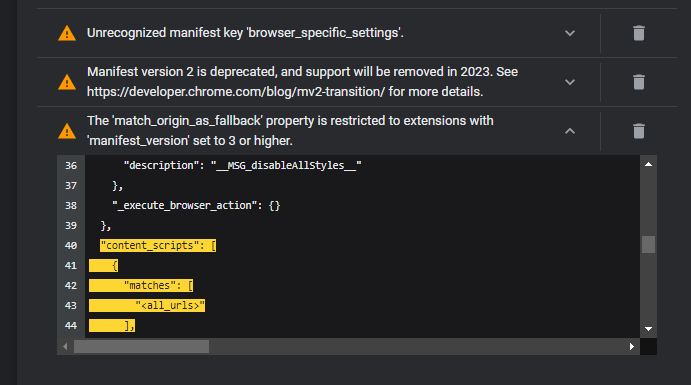Delete the 'browser_specific_settings' warning with its trash icon
691x385 pixels.
[x=639, y=33]
